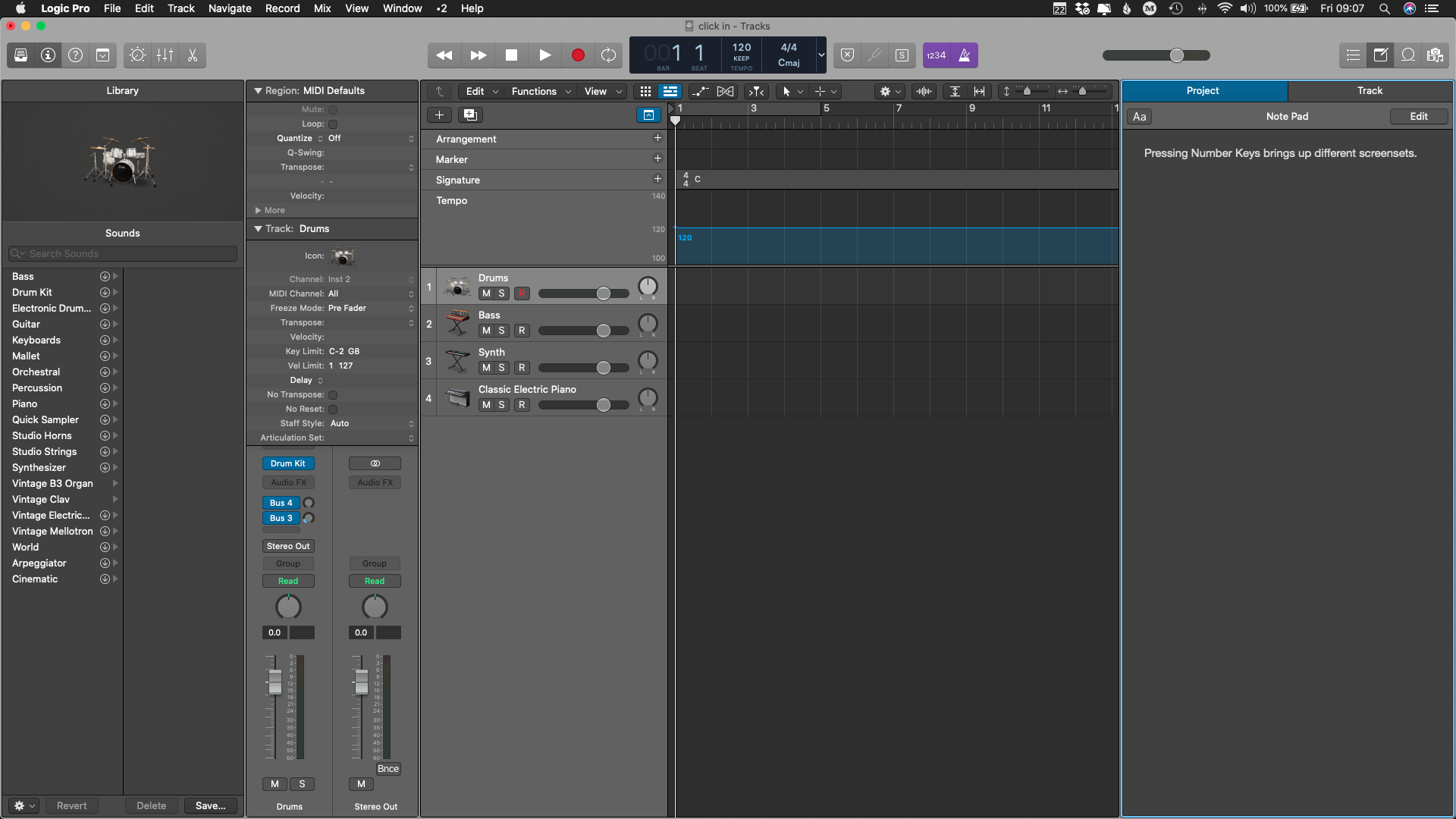This screenshot has width=1456, height=819.
Task: Click the Add Track plus button
Action: point(439,115)
